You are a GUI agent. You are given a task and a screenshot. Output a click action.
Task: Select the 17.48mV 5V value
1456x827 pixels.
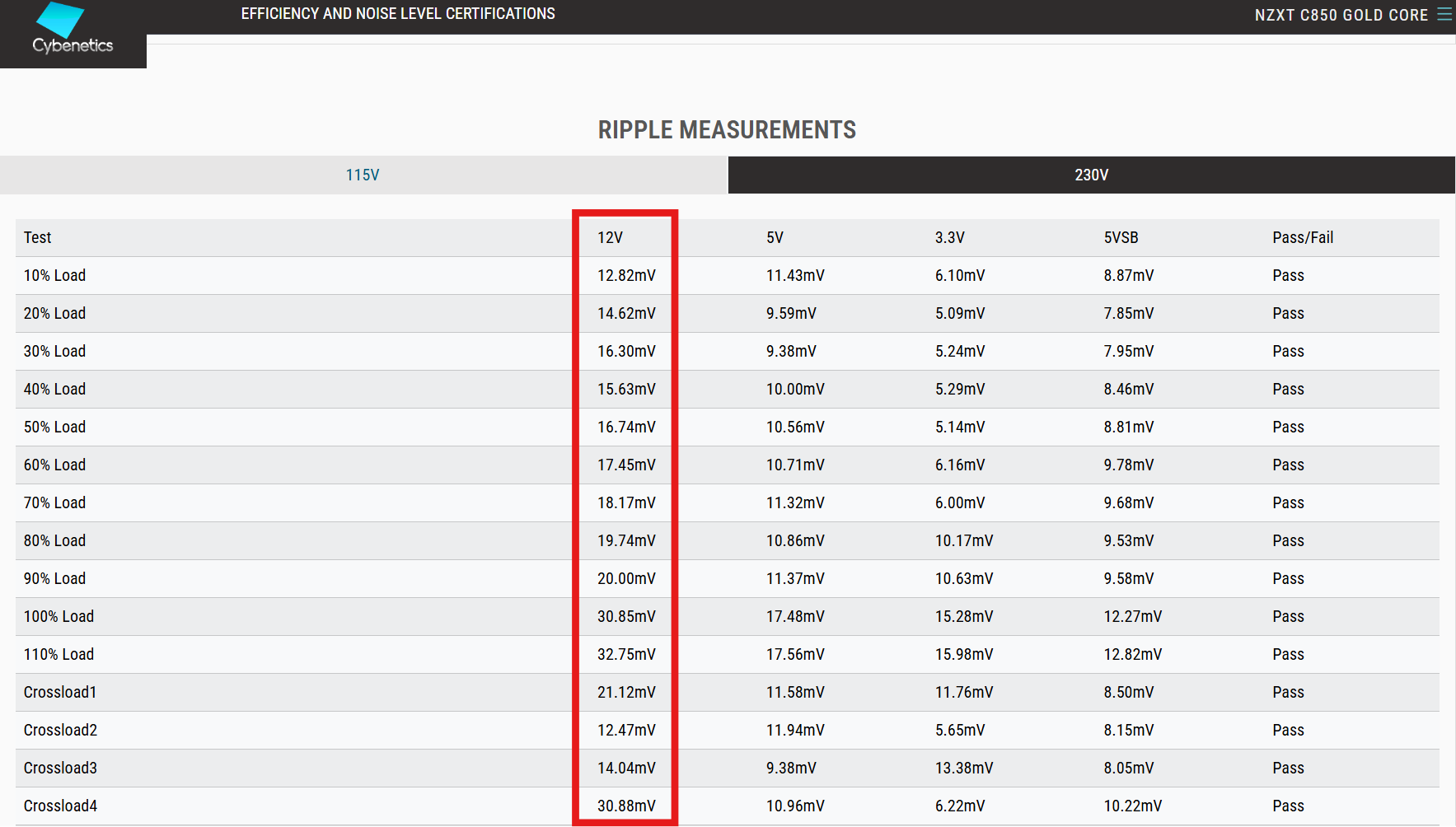click(795, 616)
